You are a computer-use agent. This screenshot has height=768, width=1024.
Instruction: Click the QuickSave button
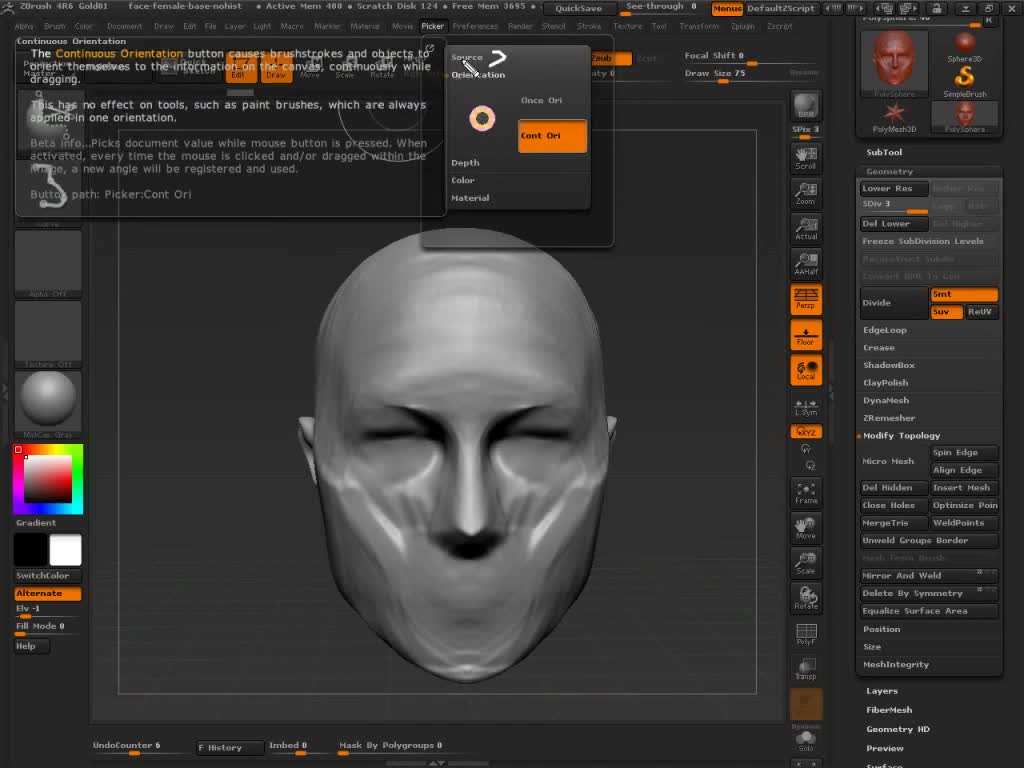point(578,8)
